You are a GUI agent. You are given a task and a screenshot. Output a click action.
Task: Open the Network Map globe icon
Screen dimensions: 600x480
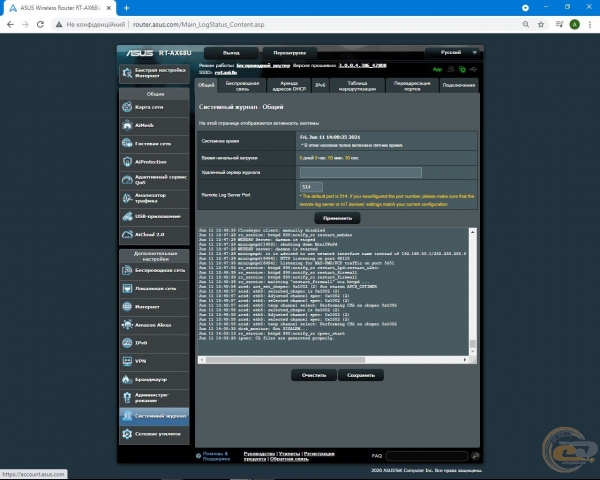(x=127, y=107)
